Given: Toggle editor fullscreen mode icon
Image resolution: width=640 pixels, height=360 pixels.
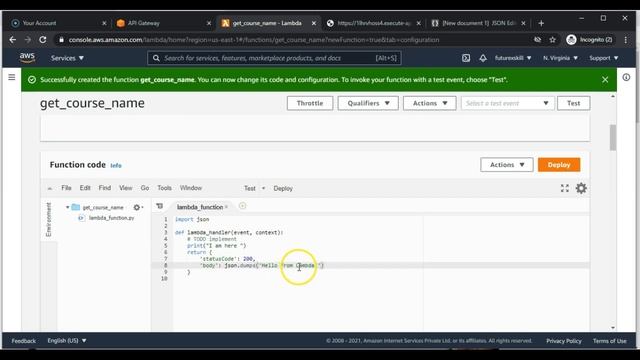Looking at the screenshot, I should click(564, 188).
